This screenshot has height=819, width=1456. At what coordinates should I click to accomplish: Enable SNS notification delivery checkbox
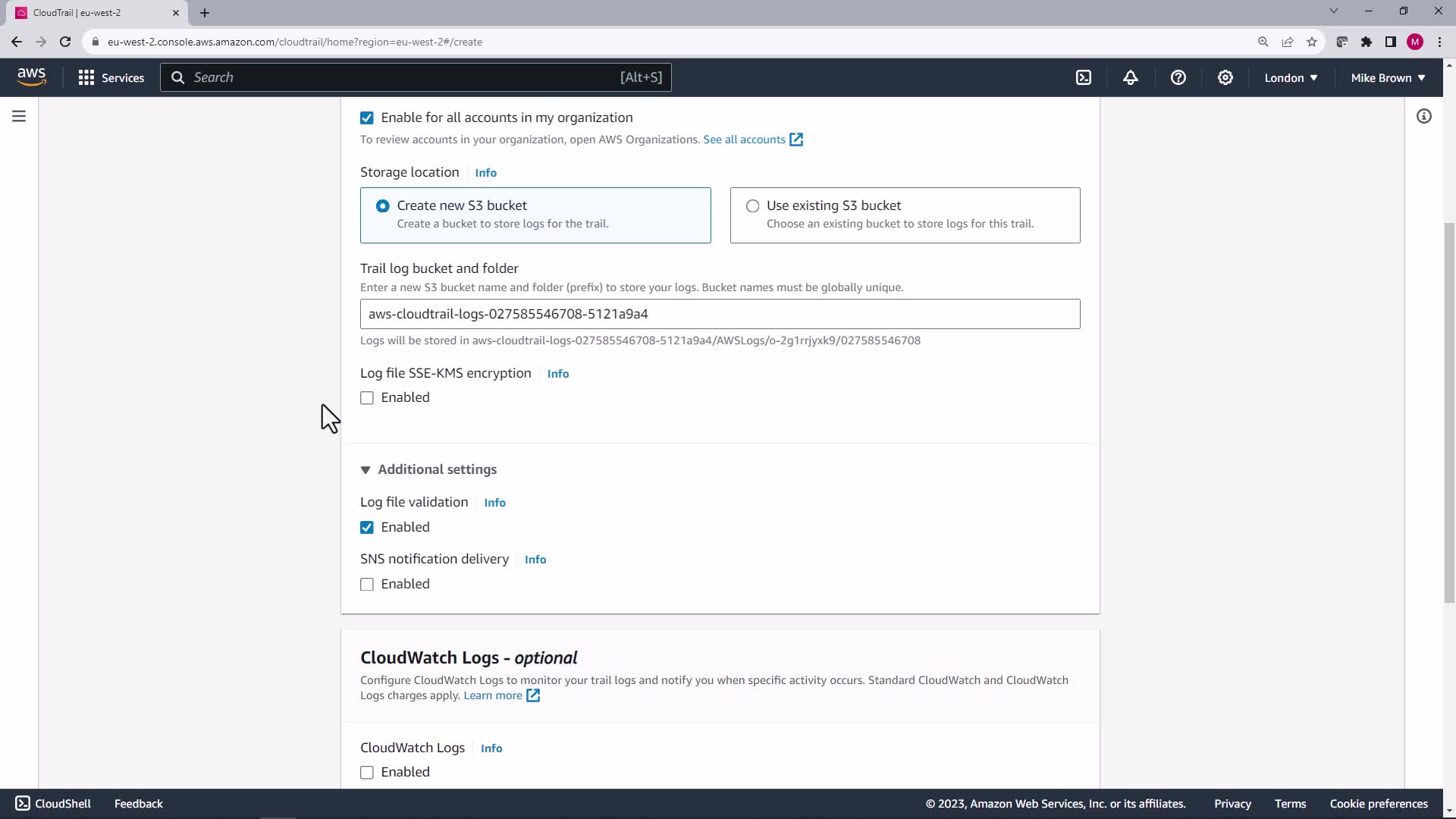(367, 585)
